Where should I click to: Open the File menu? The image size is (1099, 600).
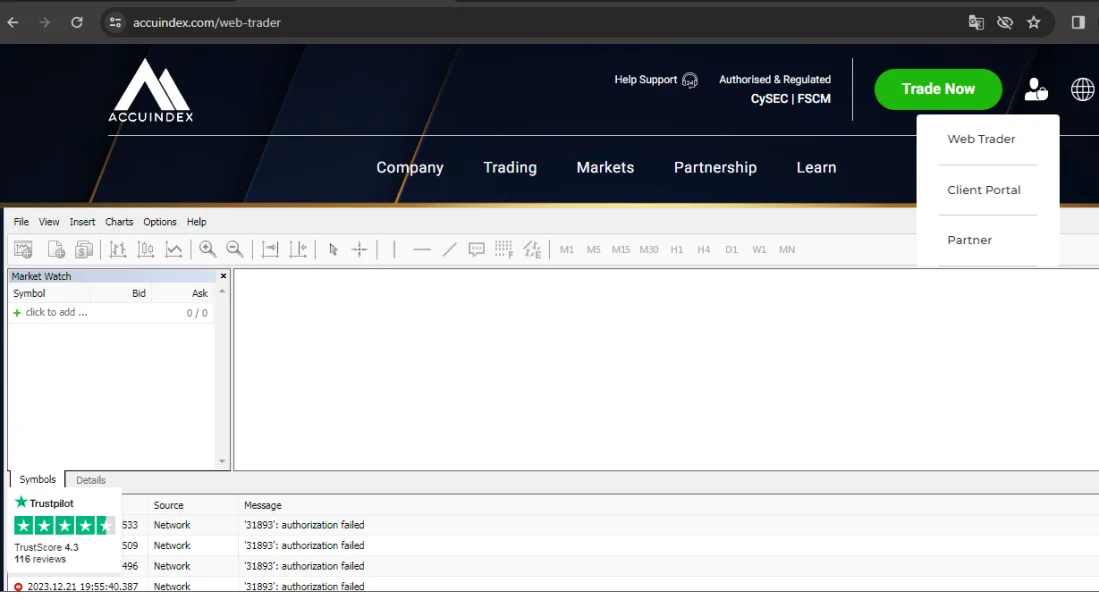pyautogui.click(x=21, y=221)
